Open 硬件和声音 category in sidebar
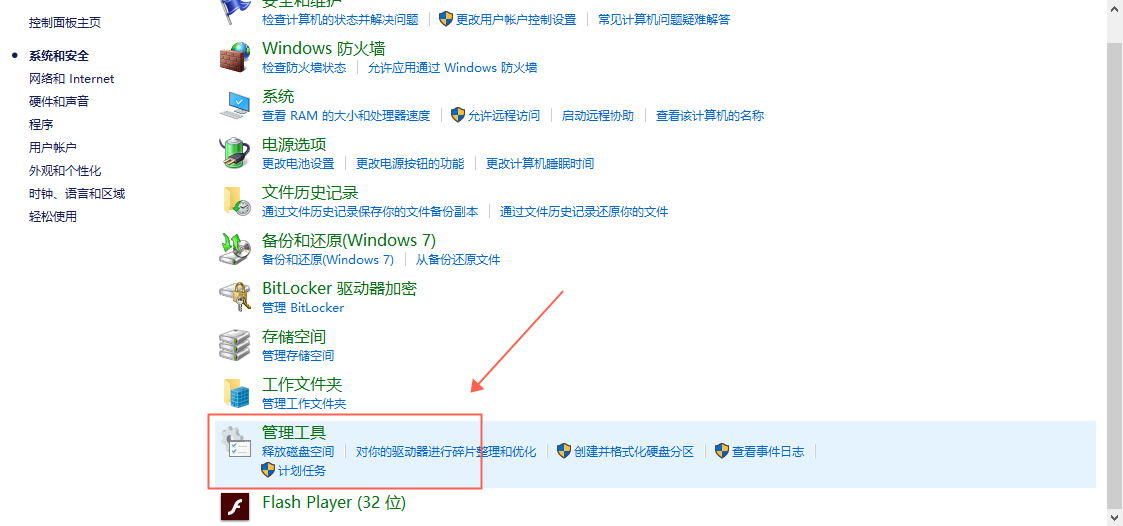The image size is (1123, 526). 59,102
